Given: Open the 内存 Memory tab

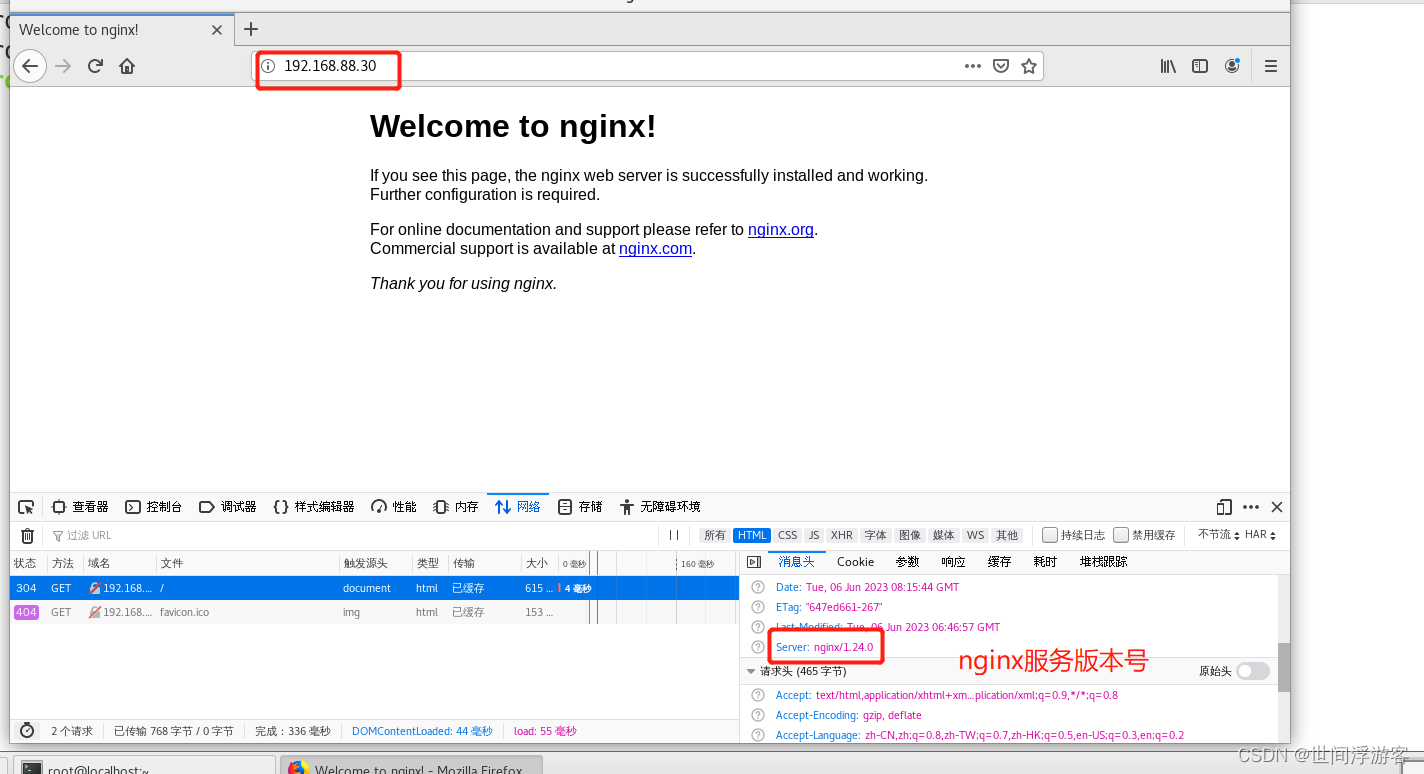Looking at the screenshot, I should pos(456,507).
